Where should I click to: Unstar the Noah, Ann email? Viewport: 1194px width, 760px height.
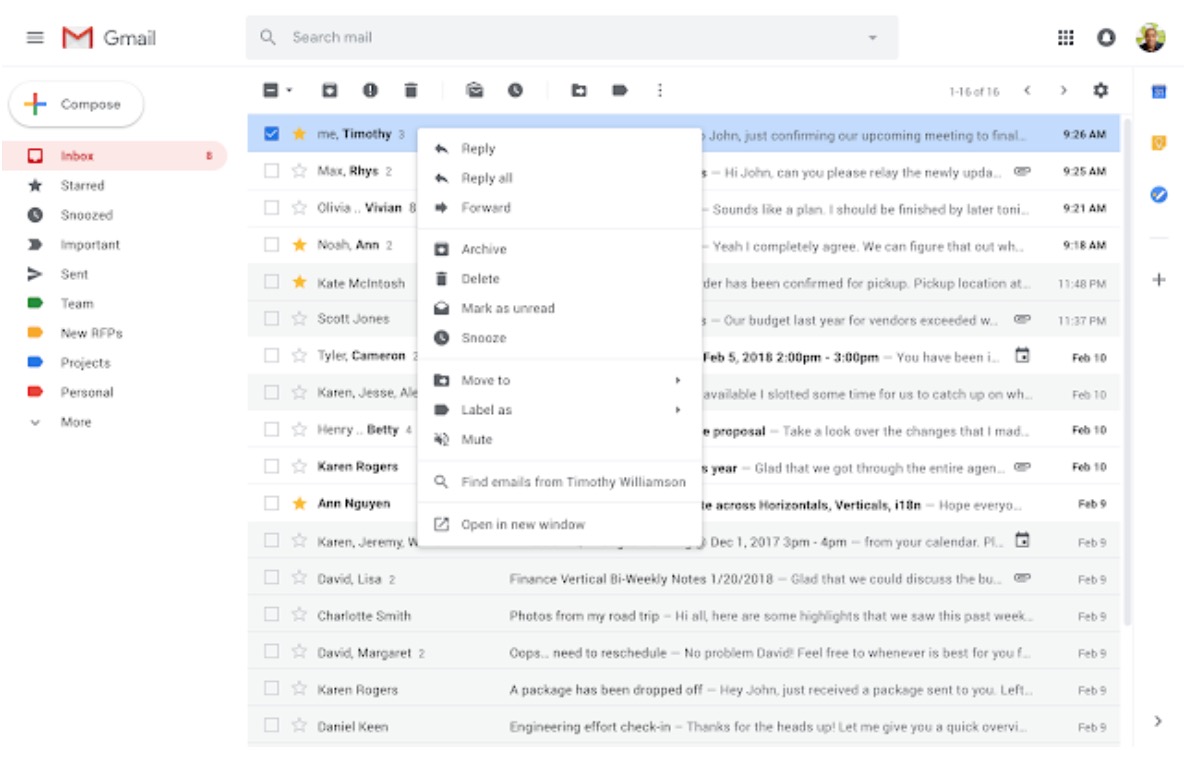tap(299, 244)
